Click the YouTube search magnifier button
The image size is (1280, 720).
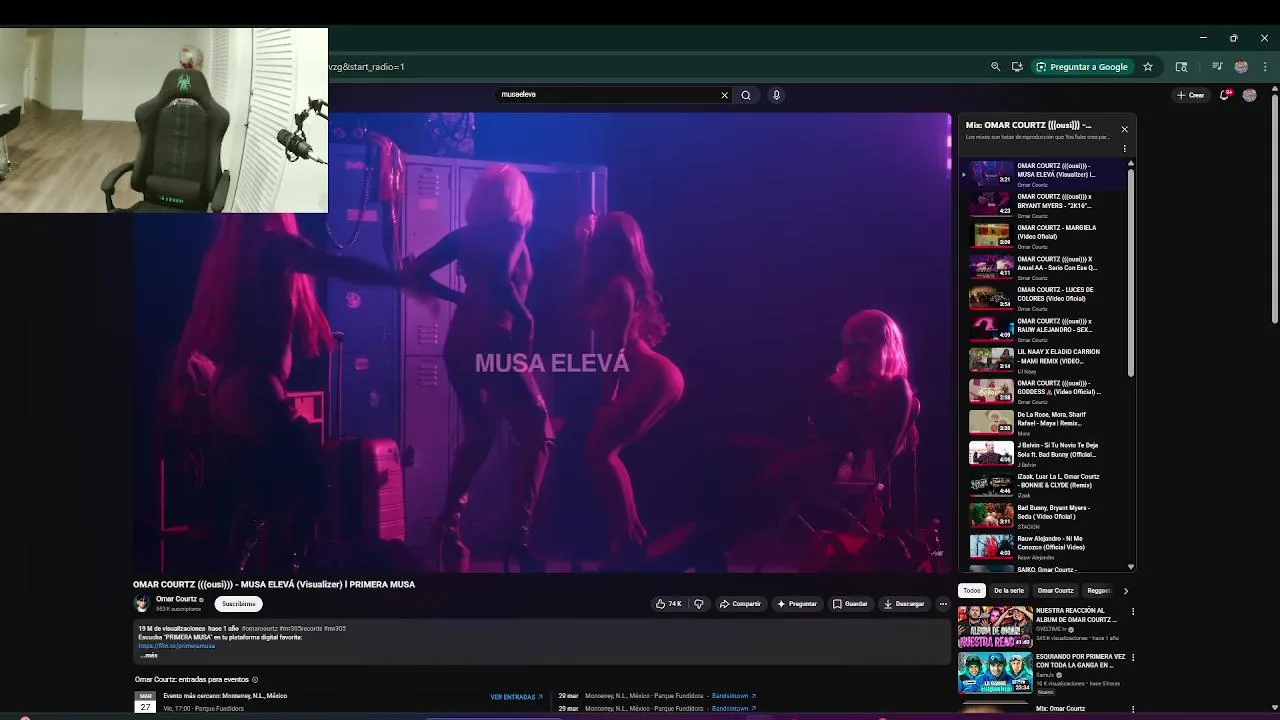(746, 95)
